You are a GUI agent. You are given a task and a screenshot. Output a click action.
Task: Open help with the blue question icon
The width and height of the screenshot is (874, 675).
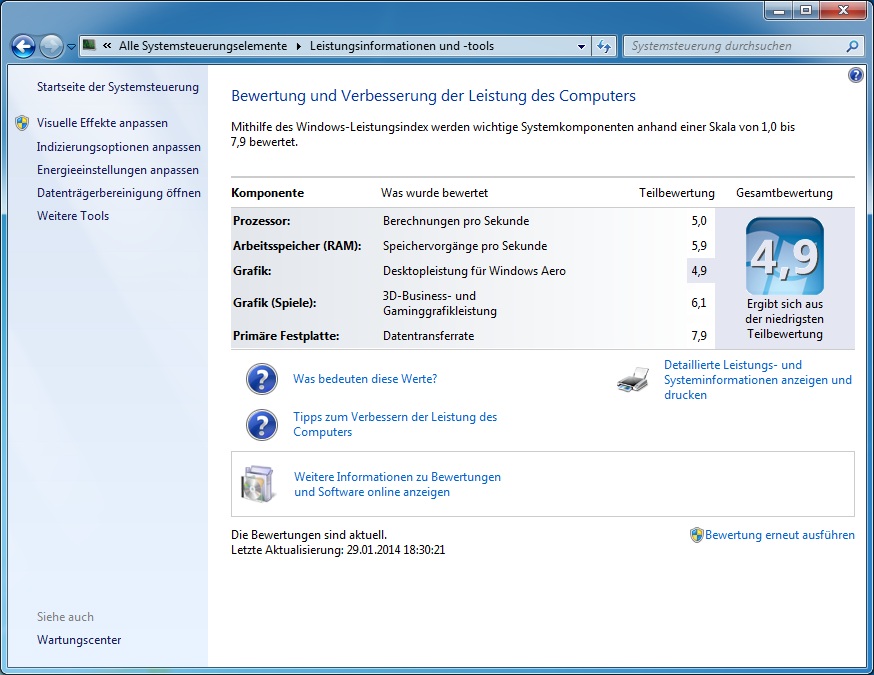(856, 75)
